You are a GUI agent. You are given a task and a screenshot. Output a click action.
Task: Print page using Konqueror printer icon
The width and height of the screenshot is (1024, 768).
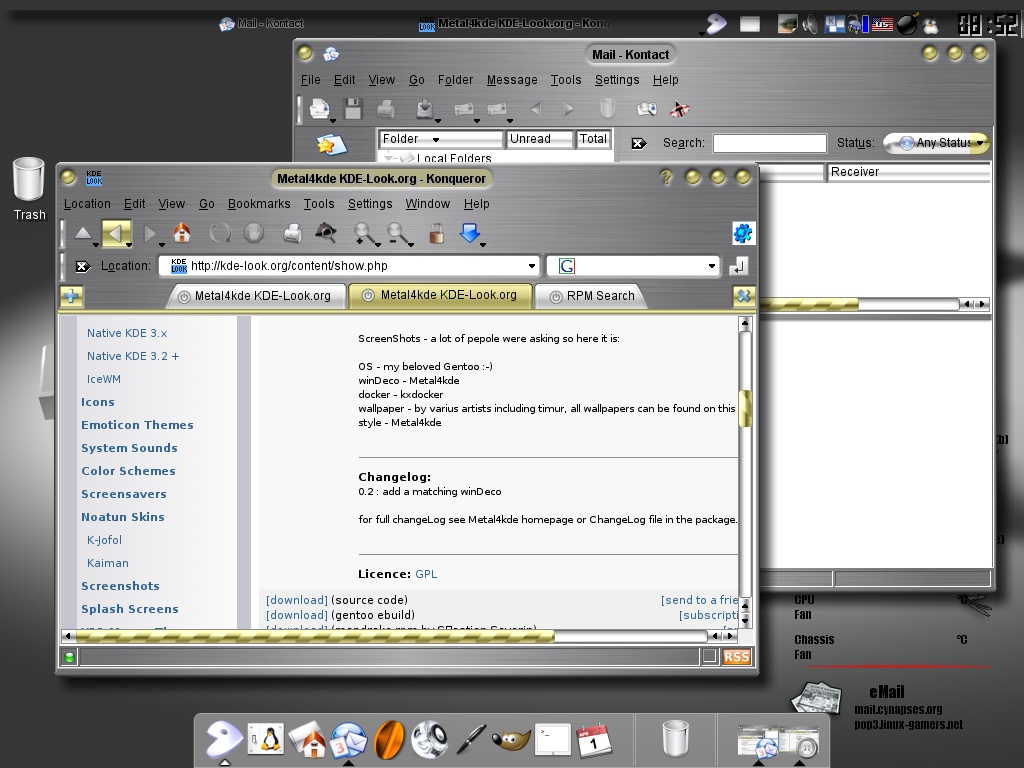point(292,233)
